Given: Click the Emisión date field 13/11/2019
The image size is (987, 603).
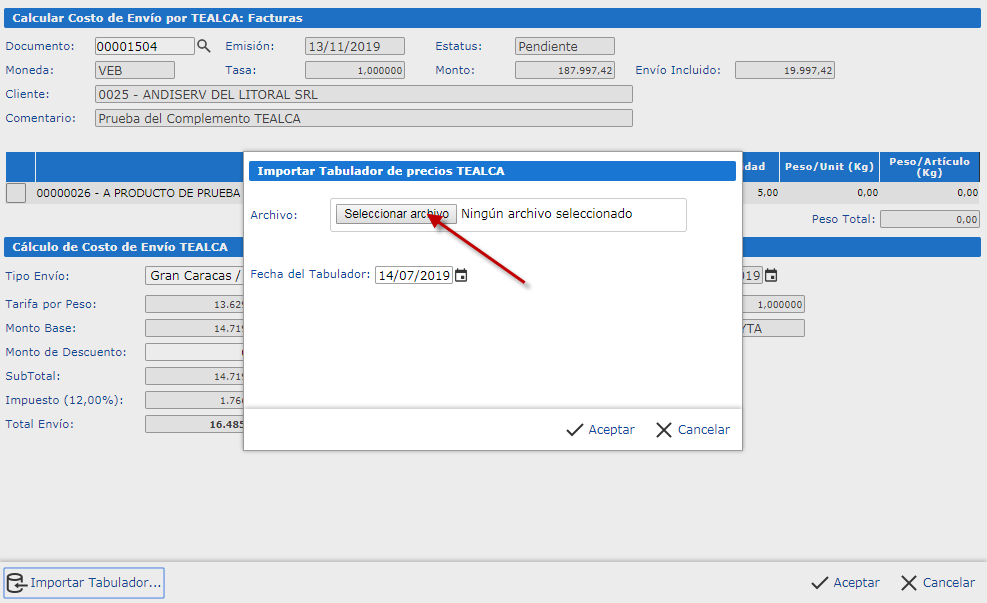Looking at the screenshot, I should click(x=355, y=46).
